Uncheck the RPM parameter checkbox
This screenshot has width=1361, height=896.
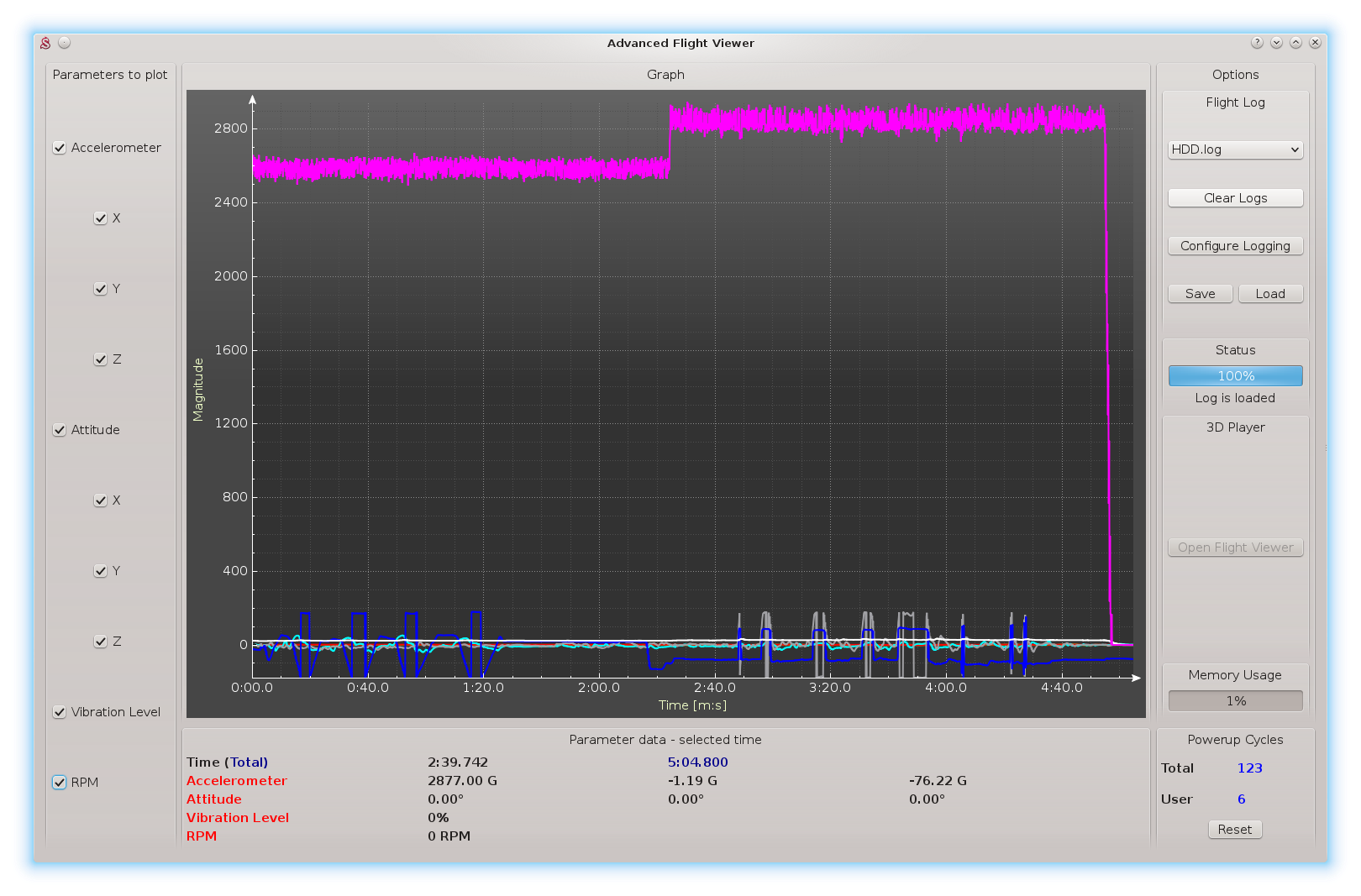[x=60, y=783]
